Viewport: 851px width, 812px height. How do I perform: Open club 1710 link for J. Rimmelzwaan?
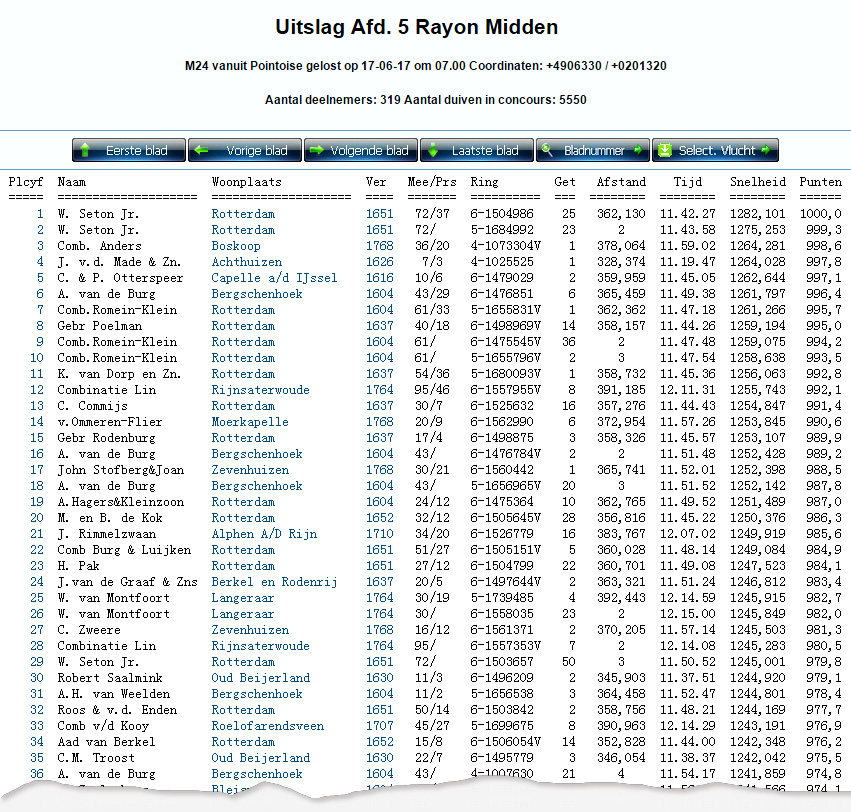379,534
